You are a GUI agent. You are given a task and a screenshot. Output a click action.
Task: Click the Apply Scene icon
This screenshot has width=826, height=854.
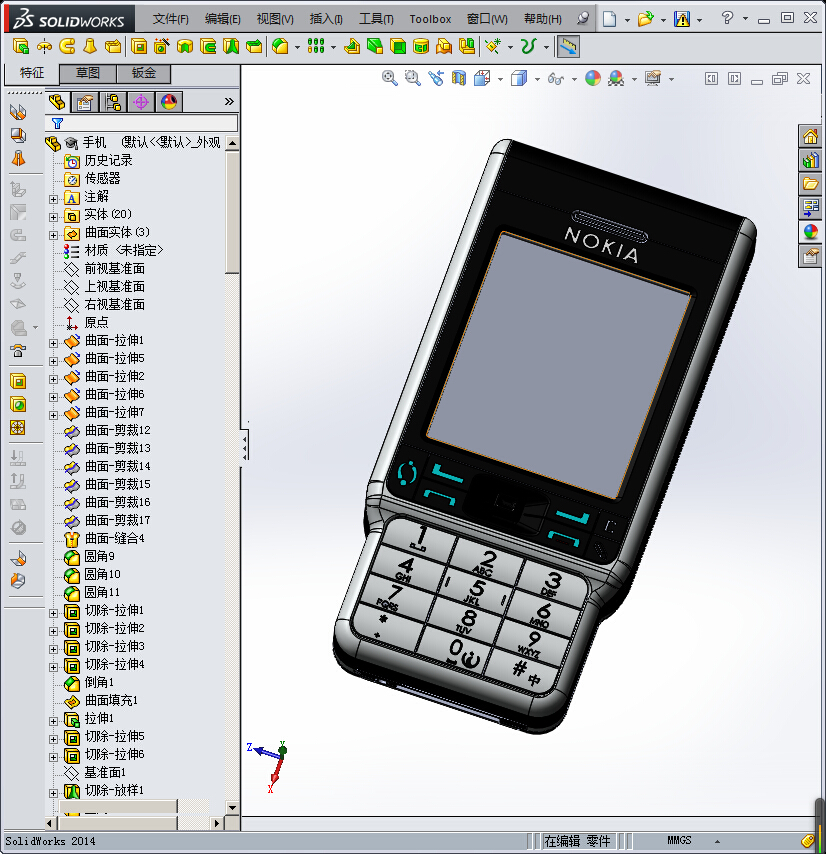616,78
